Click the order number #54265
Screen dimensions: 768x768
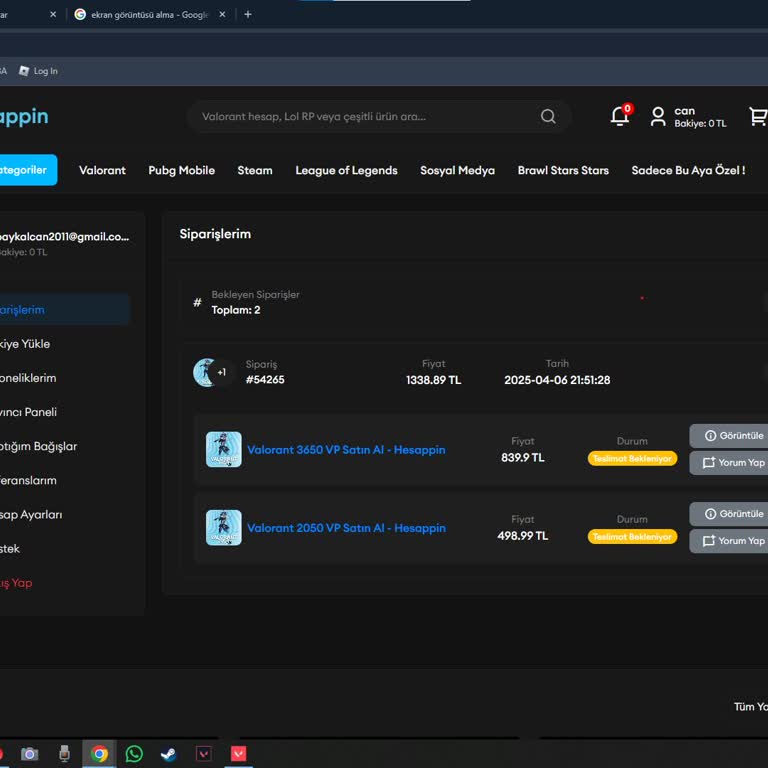point(265,380)
